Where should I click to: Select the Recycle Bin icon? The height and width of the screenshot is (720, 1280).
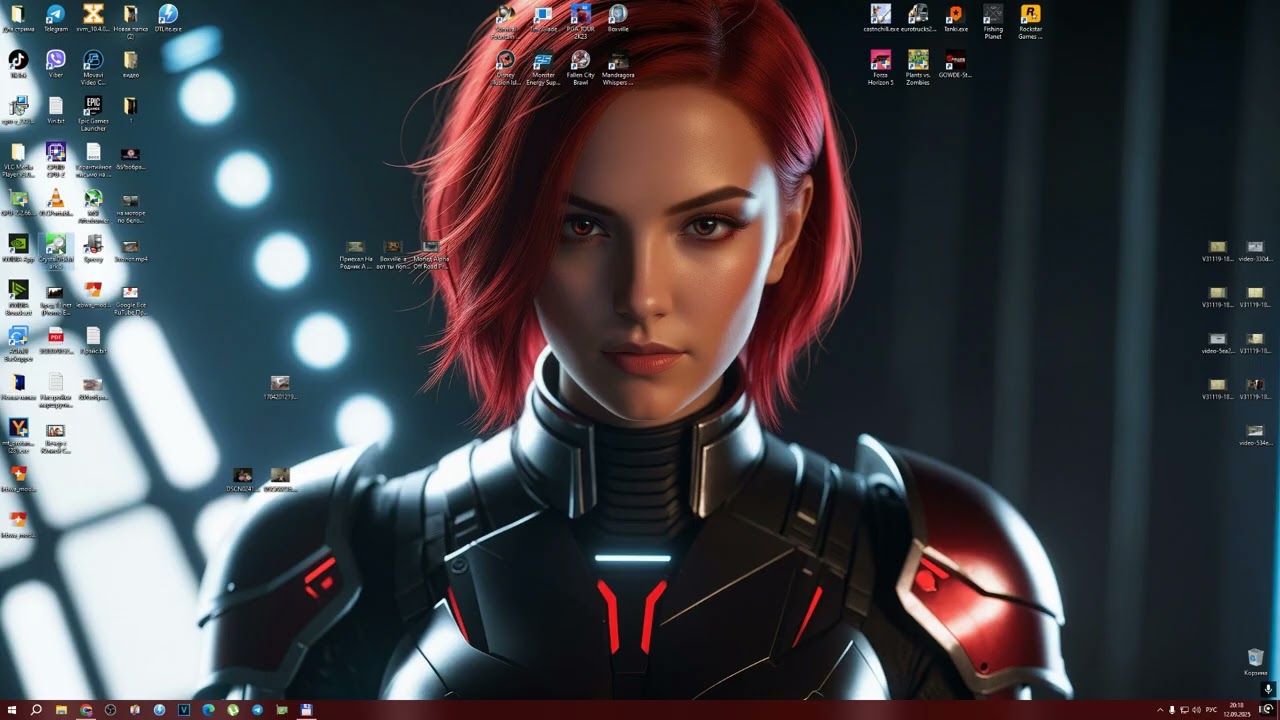(1255, 662)
